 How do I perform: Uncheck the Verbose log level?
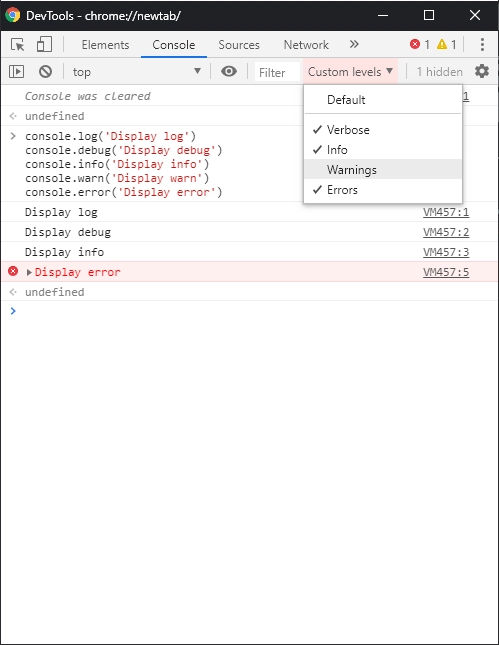tap(383, 130)
